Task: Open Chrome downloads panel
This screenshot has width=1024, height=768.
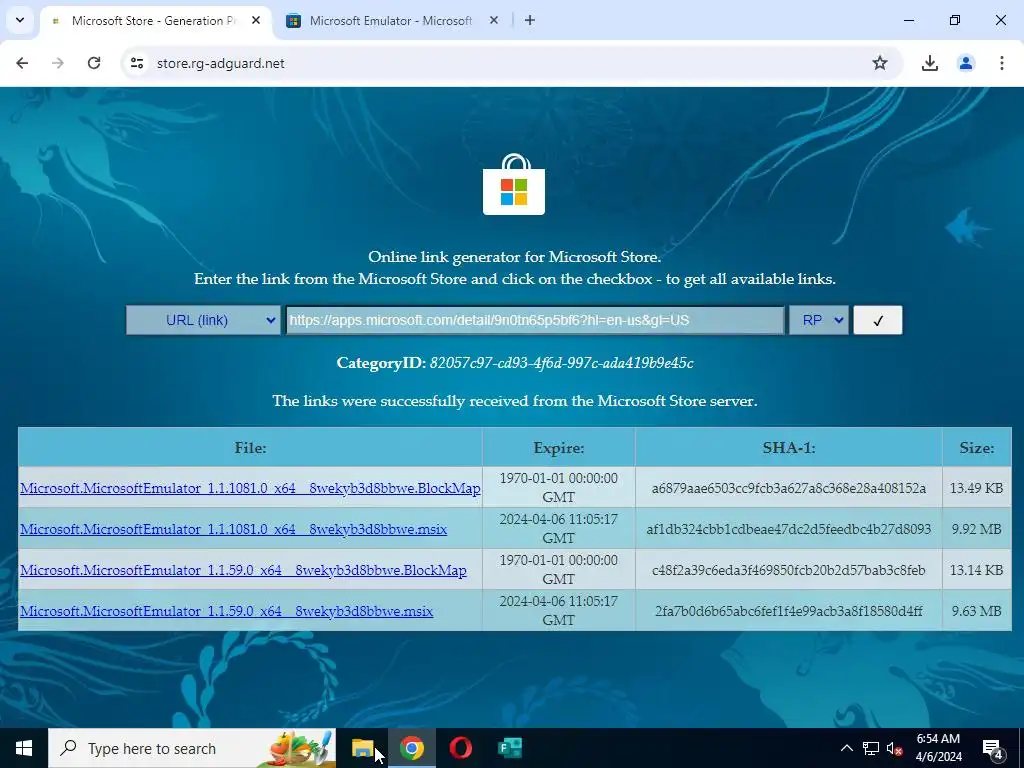Action: (x=929, y=63)
